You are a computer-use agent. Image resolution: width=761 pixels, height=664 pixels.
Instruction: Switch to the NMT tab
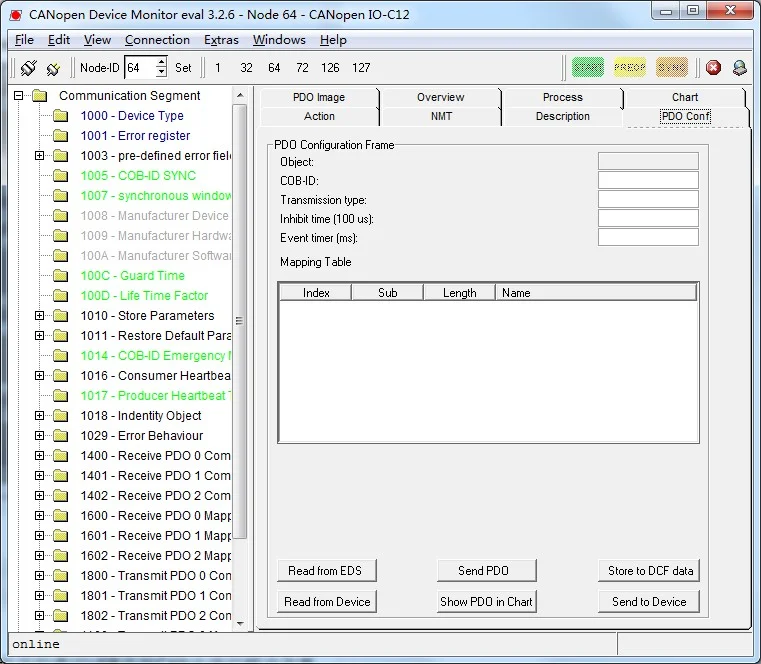441,116
